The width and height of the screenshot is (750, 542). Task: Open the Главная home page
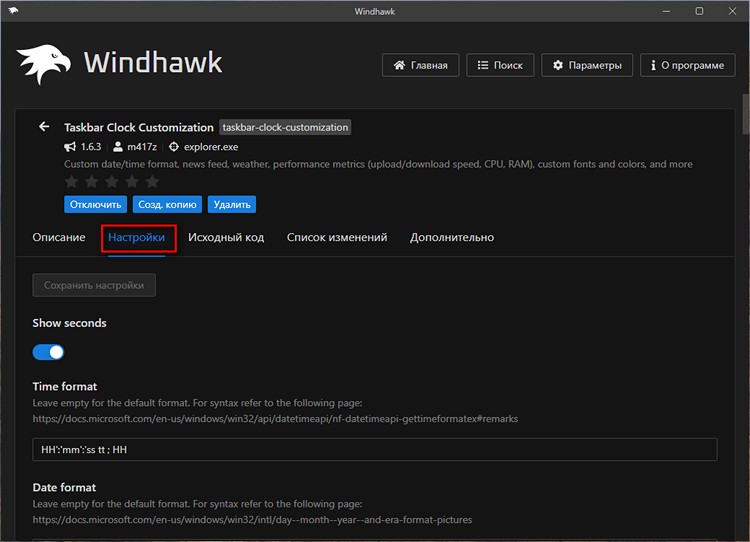pyautogui.click(x=420, y=65)
